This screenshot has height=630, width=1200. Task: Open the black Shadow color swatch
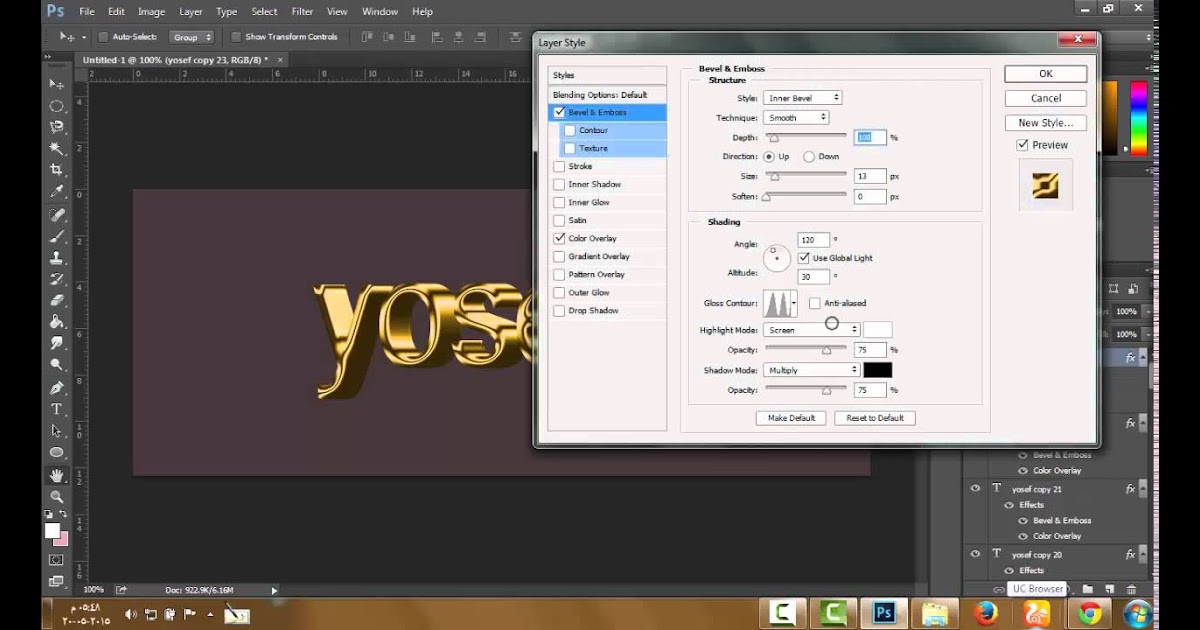point(877,370)
